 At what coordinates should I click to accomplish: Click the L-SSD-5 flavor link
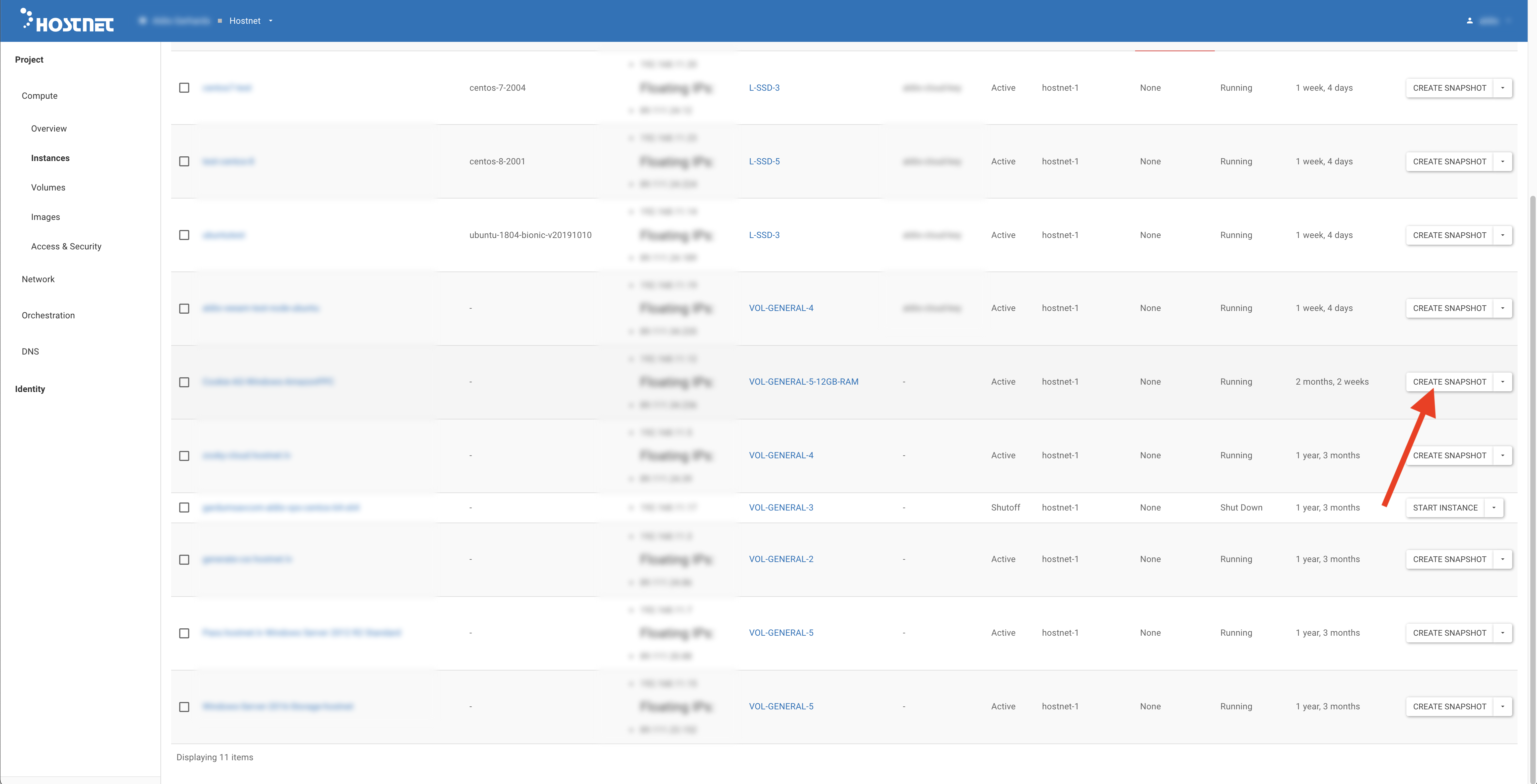point(764,162)
